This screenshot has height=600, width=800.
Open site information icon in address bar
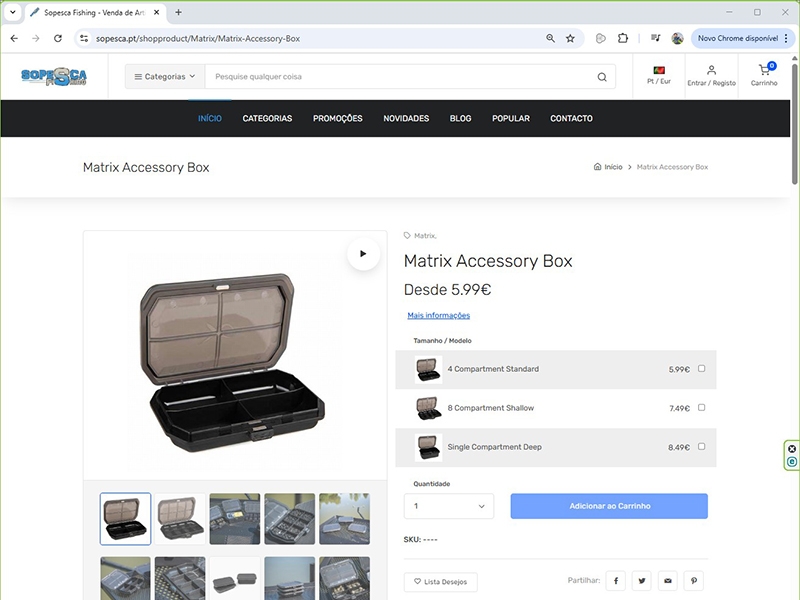84,38
